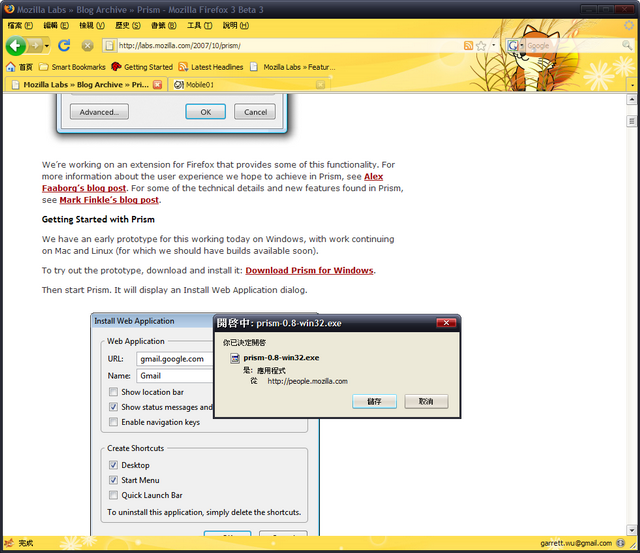Close the prism-0.8-win32.exe download dialog
Viewport: 640px width, 553px height.
446,323
